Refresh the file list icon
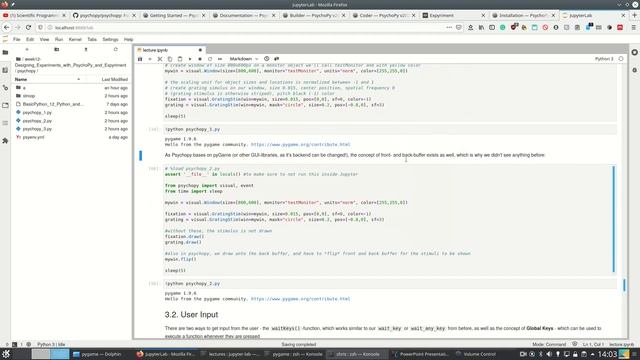 (x=116, y=49)
